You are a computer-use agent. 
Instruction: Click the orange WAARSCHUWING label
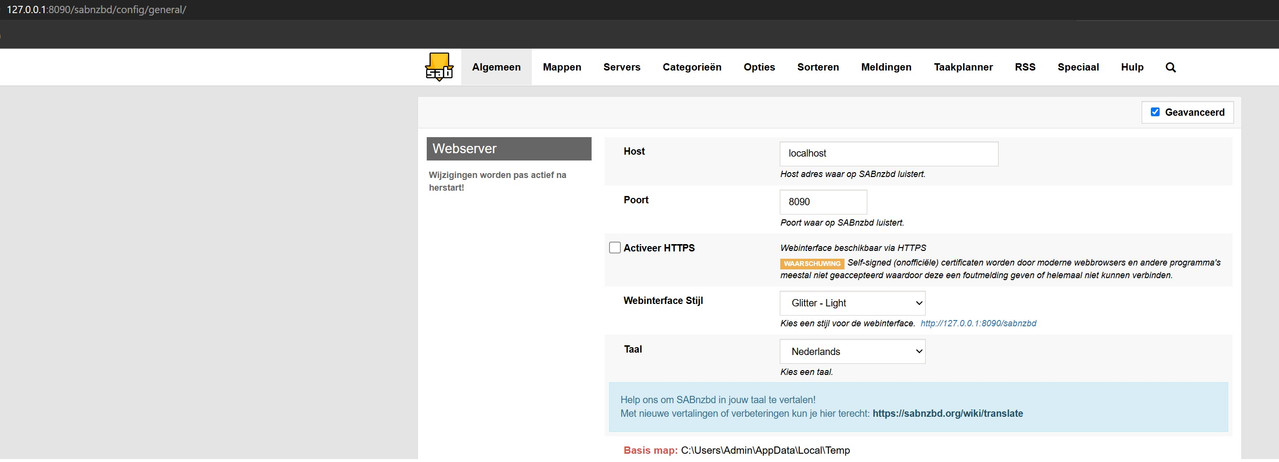point(813,263)
